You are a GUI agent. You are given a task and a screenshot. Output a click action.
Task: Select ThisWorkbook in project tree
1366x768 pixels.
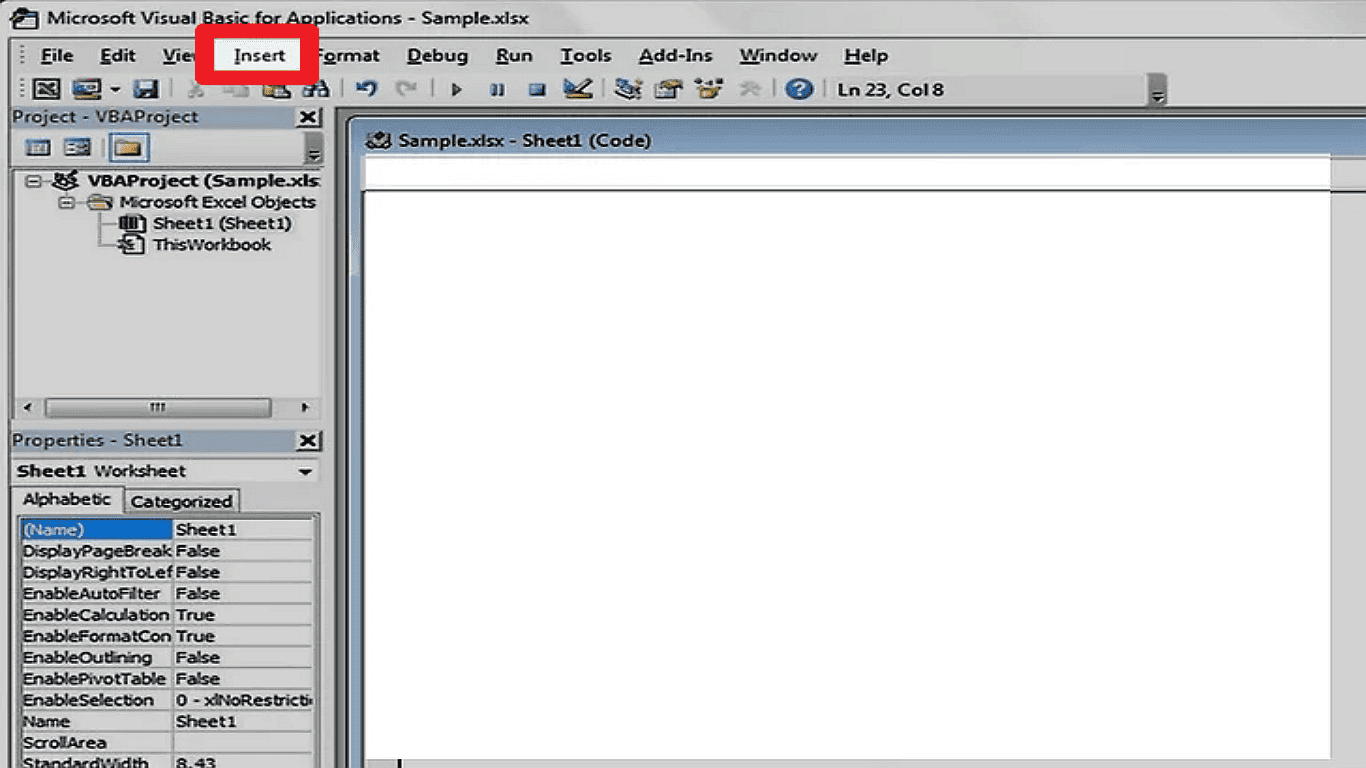pos(212,245)
